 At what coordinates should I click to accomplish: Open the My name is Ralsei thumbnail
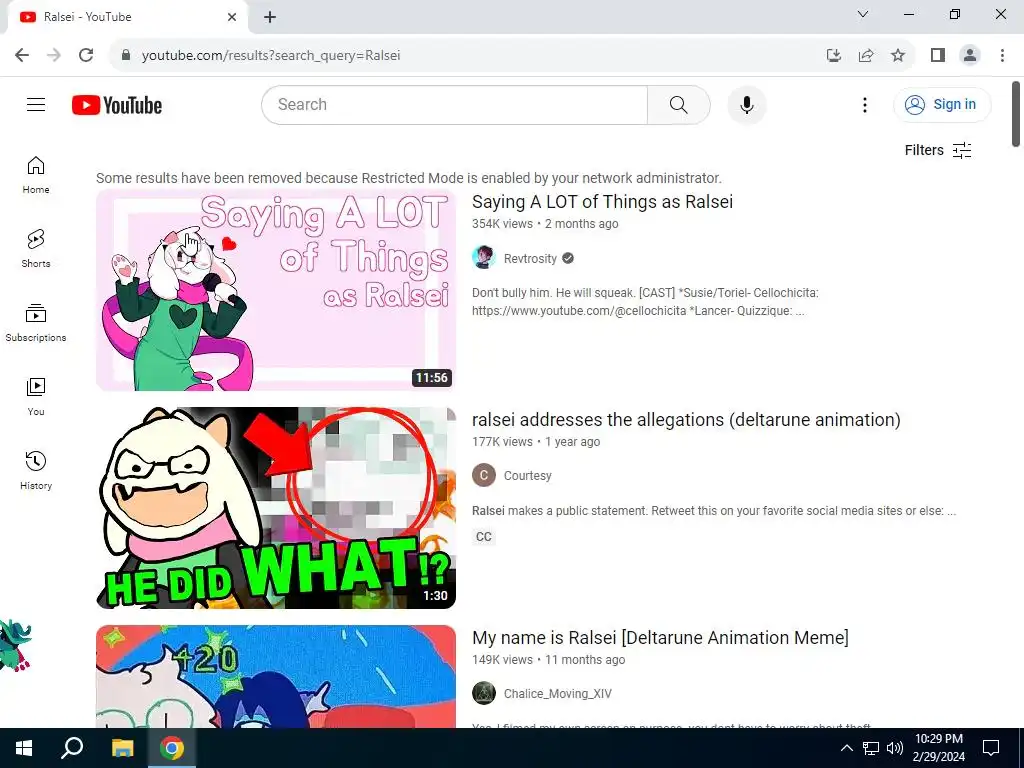point(276,677)
